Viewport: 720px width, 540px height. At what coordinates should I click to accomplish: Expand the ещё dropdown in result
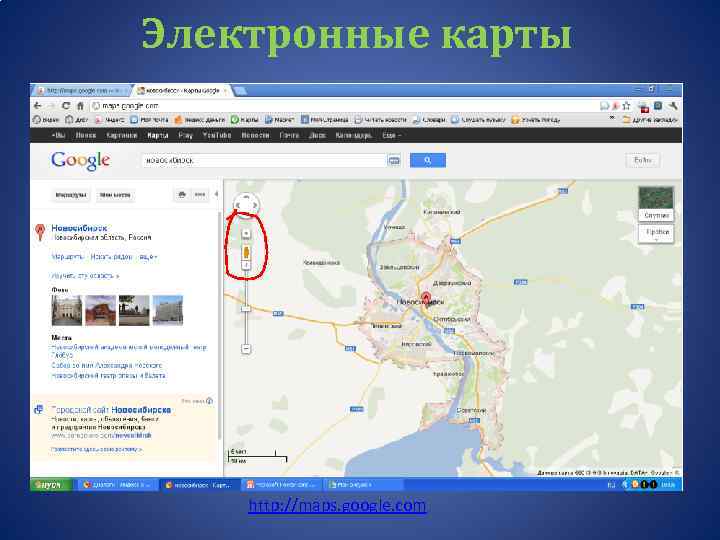[148, 257]
